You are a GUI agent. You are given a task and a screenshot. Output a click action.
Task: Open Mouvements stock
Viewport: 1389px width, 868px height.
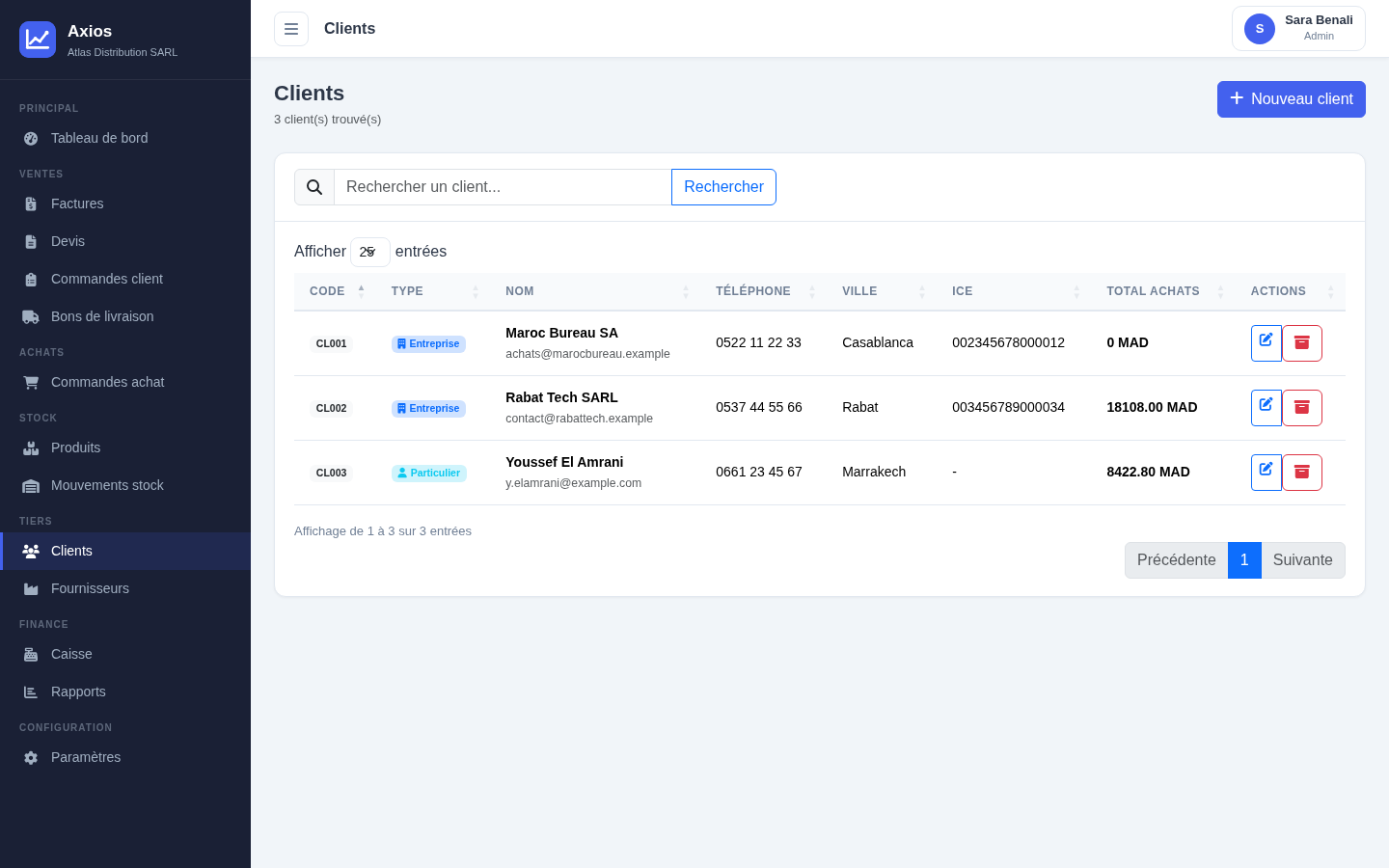point(125,485)
